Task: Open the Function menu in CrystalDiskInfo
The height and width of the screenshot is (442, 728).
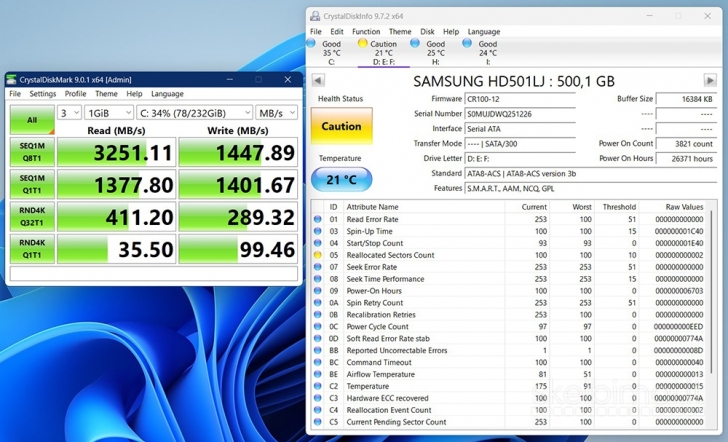Action: [366, 31]
